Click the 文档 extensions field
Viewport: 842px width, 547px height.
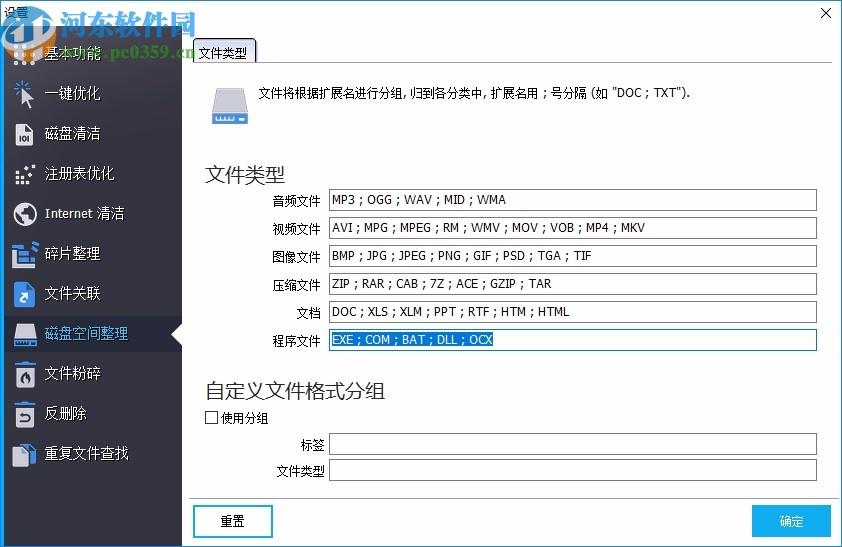(x=572, y=312)
